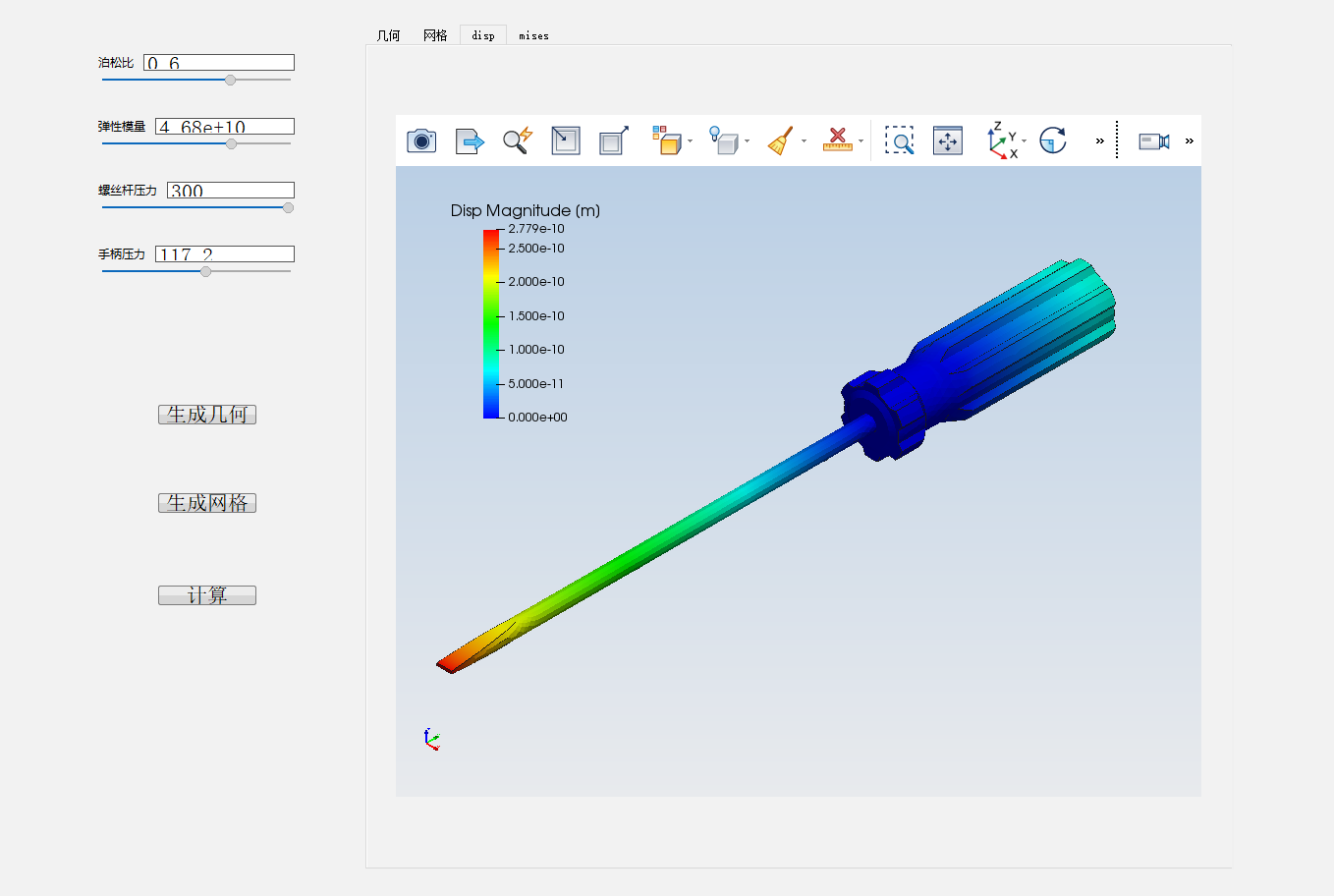The height and width of the screenshot is (896, 1334).
Task: Click the Disp Magnitude (m) legend title
Action: point(526,210)
